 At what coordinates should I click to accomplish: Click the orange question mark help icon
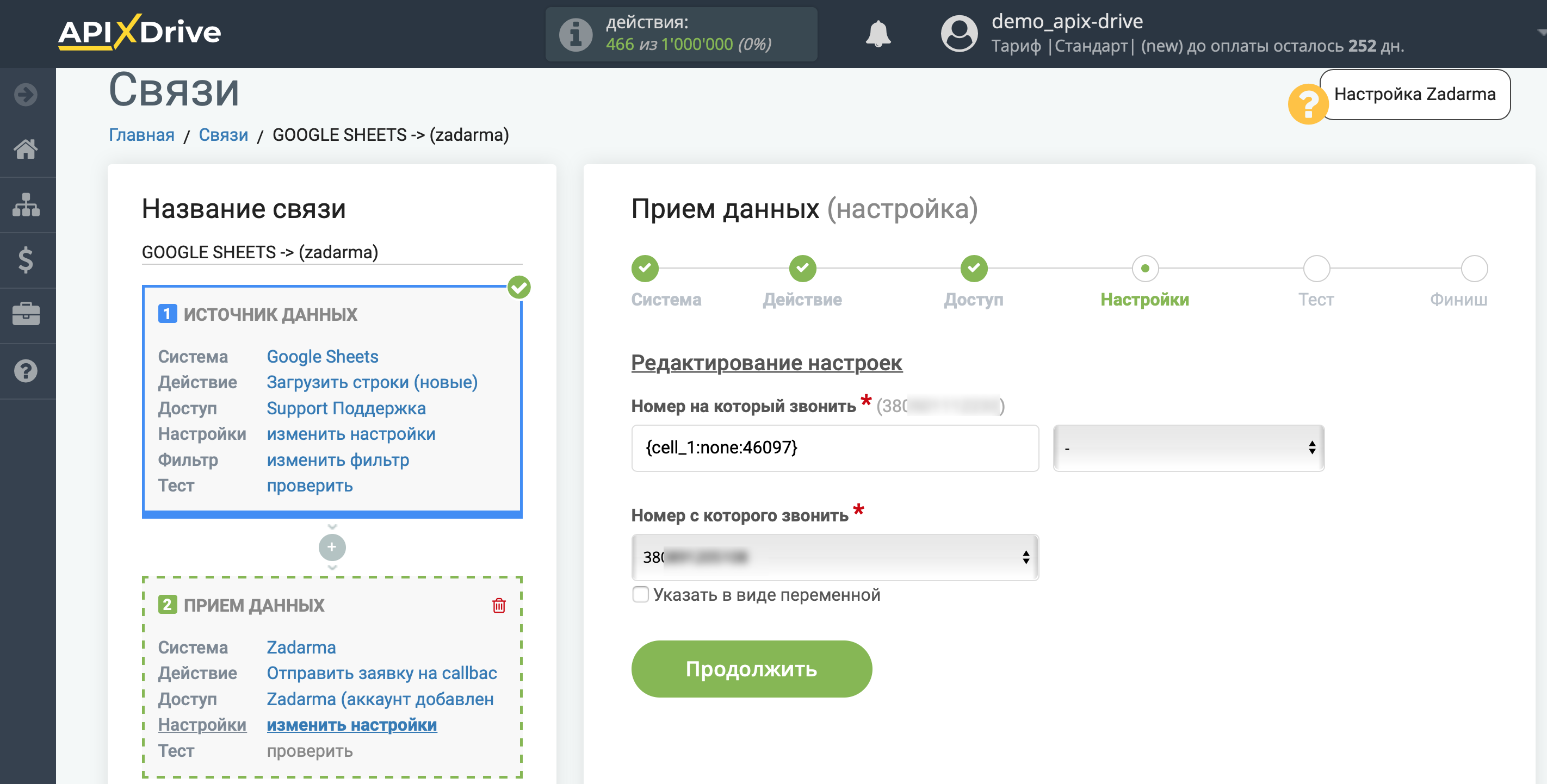pos(1307,104)
